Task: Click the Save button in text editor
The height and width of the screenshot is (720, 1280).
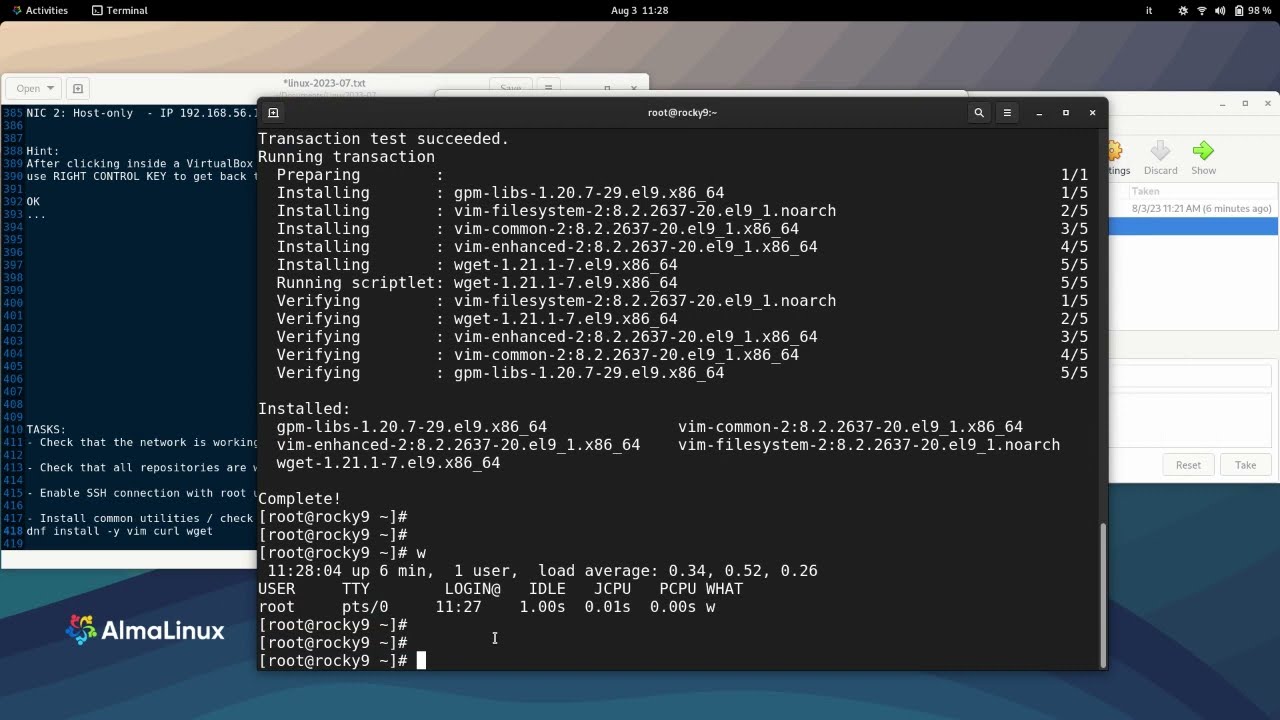Action: (511, 88)
